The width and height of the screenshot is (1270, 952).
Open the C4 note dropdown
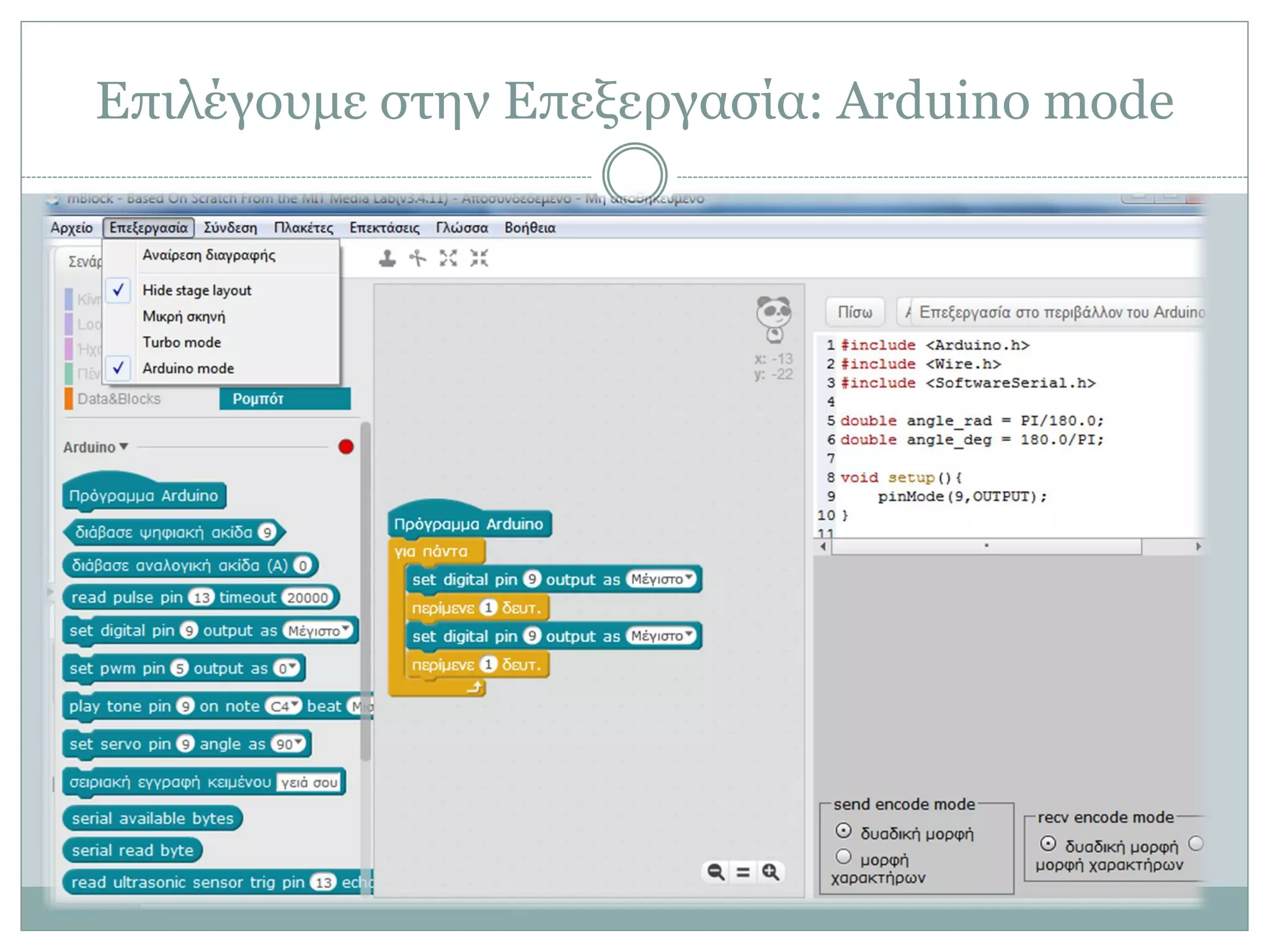pos(283,706)
